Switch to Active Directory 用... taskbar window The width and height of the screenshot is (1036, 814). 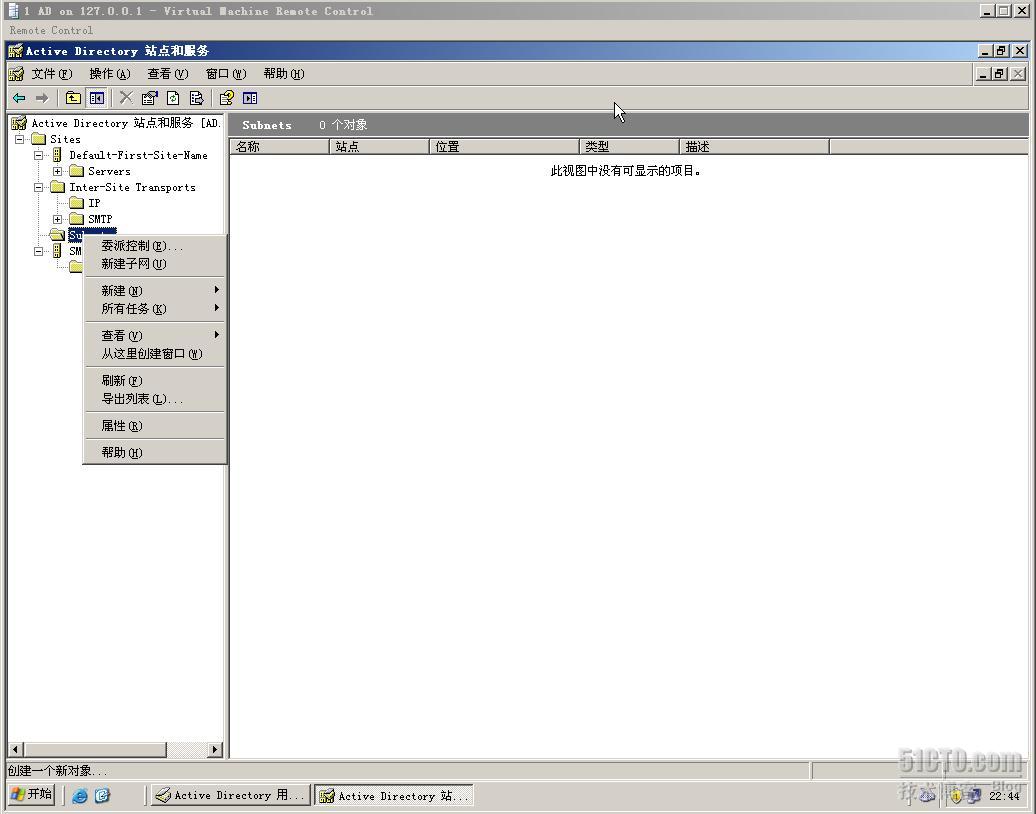tap(230, 796)
